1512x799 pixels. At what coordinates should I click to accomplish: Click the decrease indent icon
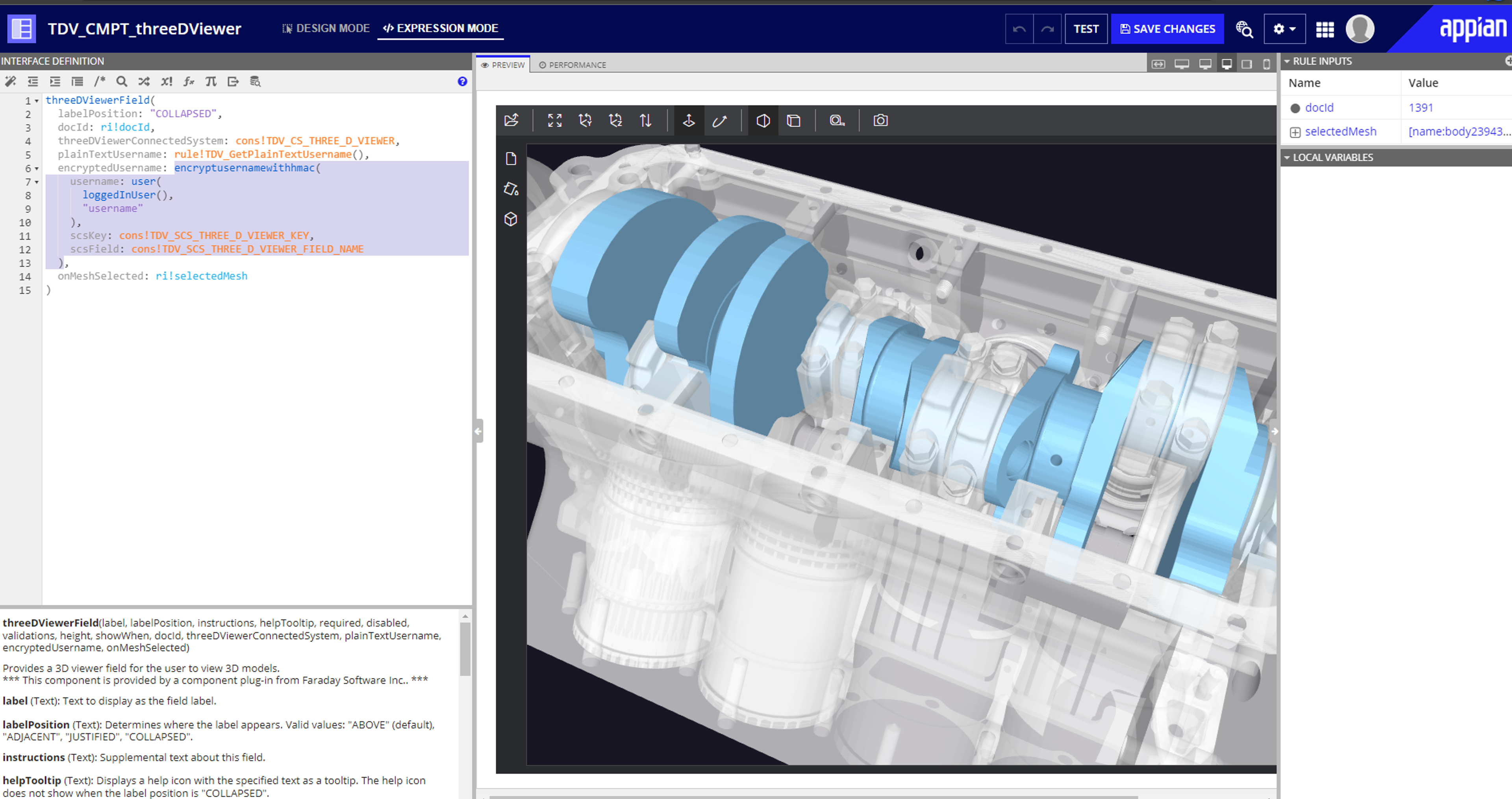pyautogui.click(x=33, y=82)
